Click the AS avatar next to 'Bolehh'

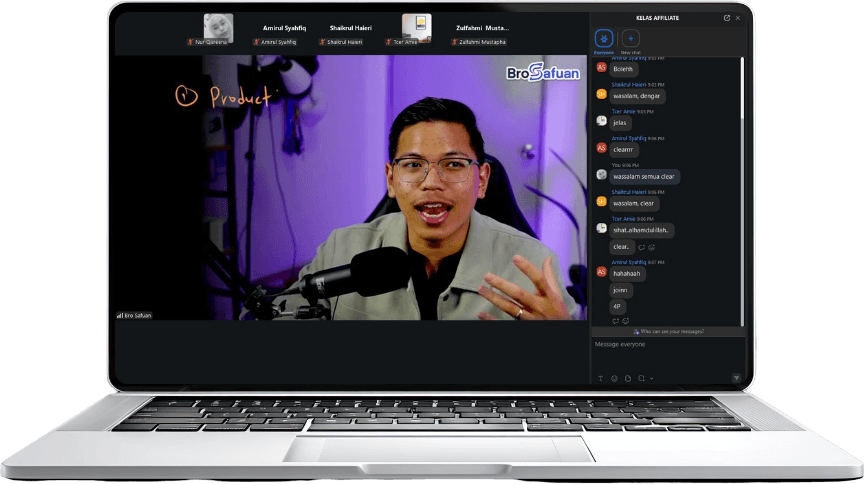(x=601, y=67)
